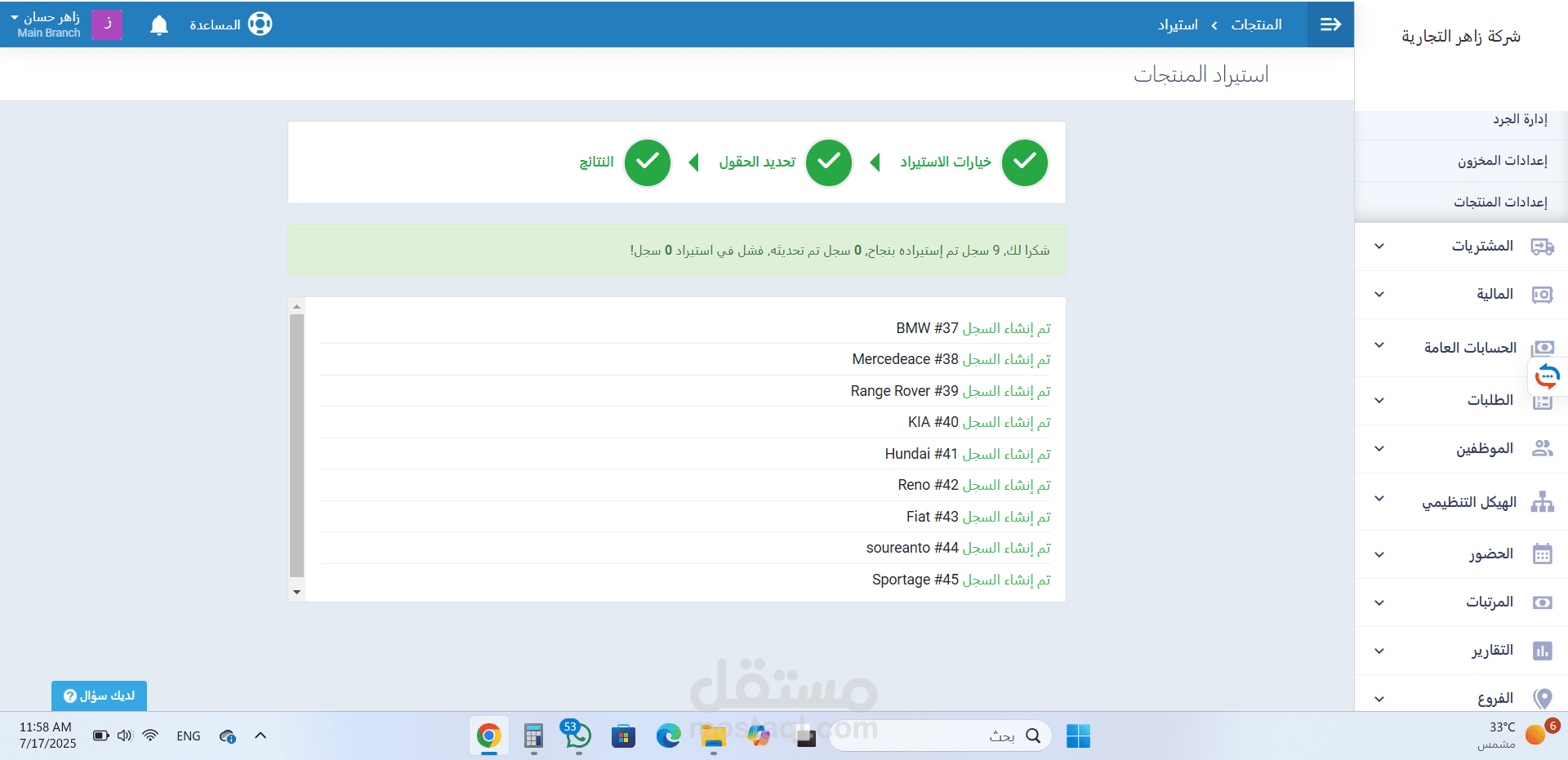
Task: Select the المشتريات truck icon
Action: (1543, 246)
